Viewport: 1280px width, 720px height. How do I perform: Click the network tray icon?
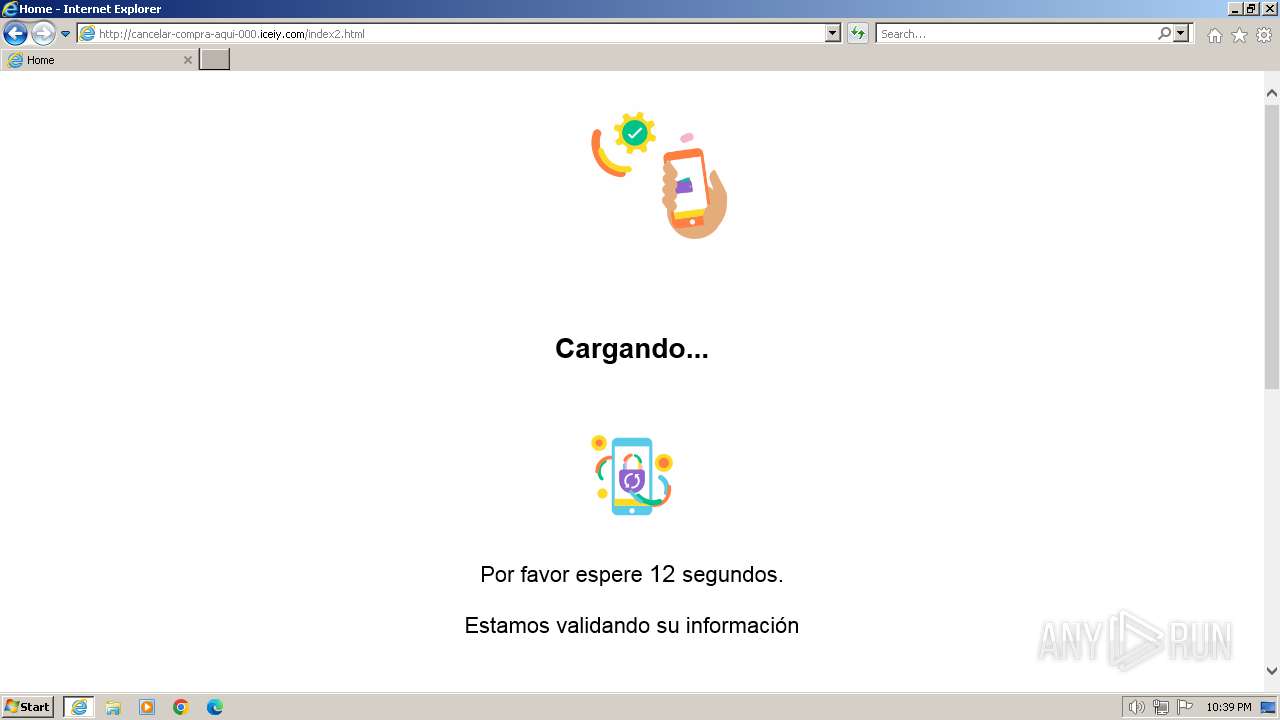[1161, 707]
